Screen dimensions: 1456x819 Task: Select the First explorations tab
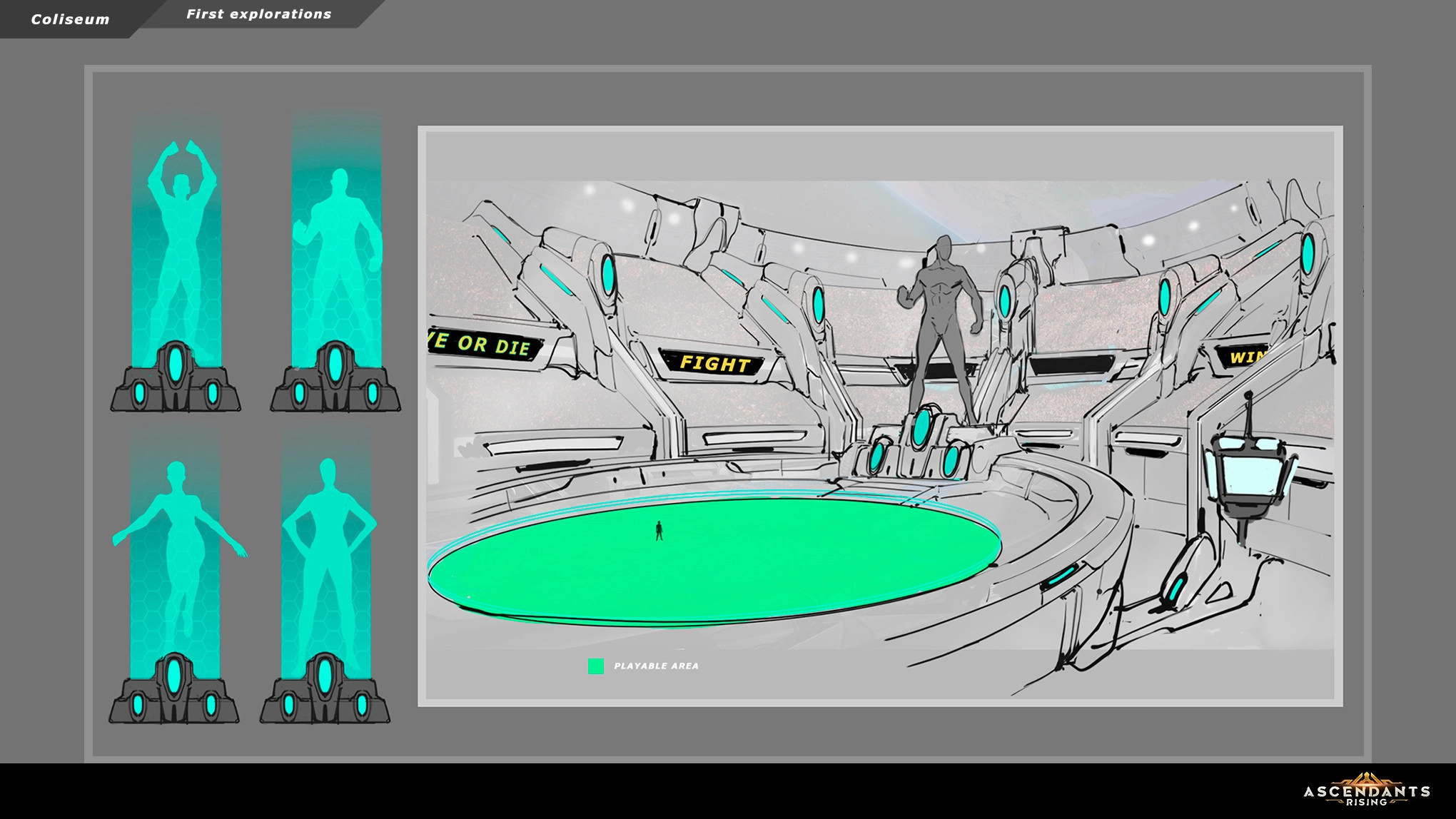point(258,14)
